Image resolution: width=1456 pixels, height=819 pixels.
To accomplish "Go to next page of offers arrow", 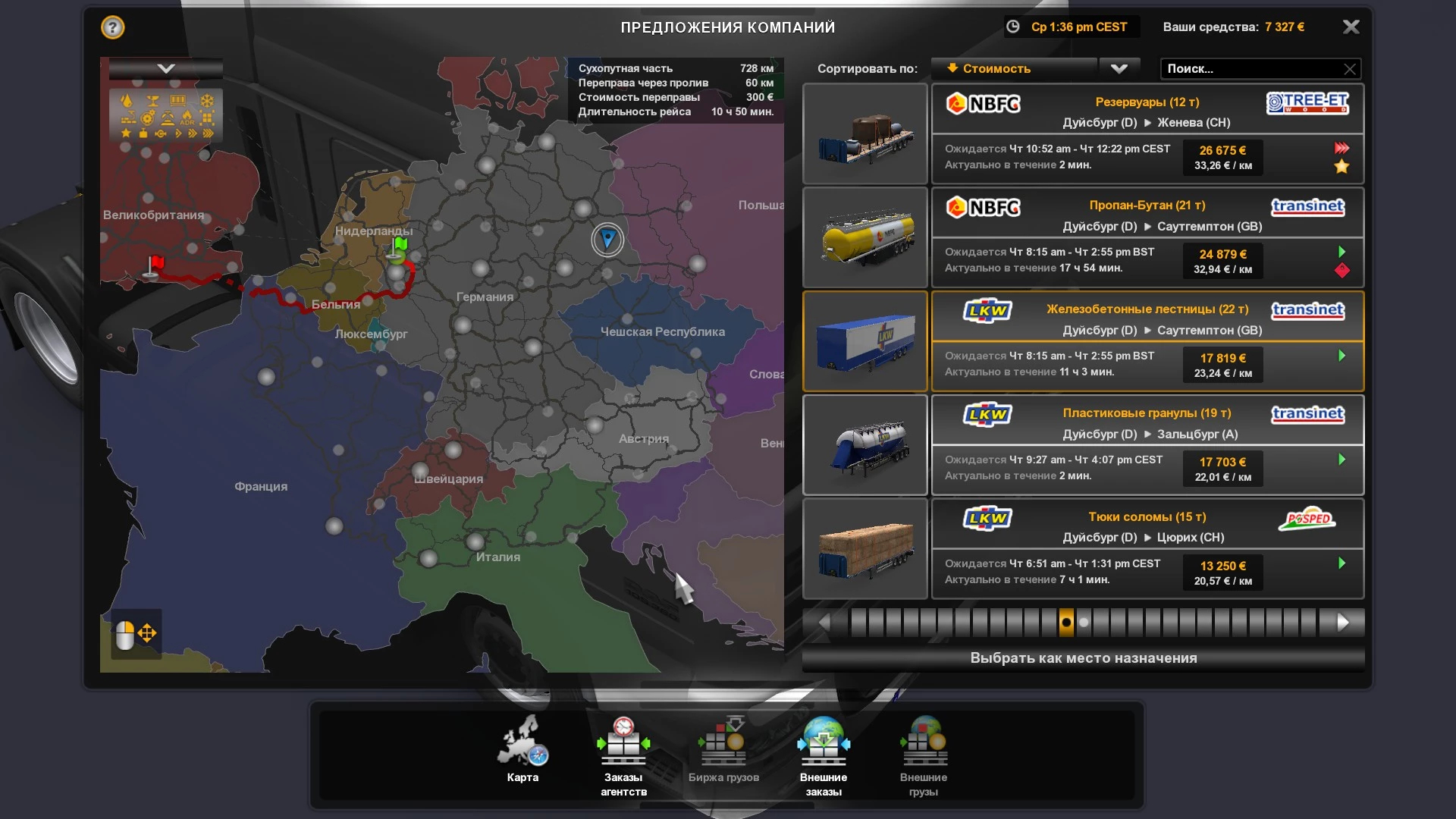I will pos(1343,623).
